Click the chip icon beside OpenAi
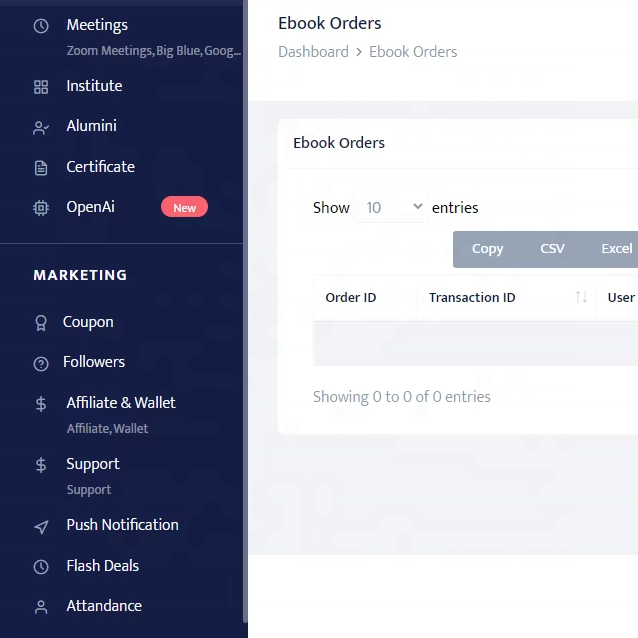This screenshot has height=638, width=638. [41, 208]
